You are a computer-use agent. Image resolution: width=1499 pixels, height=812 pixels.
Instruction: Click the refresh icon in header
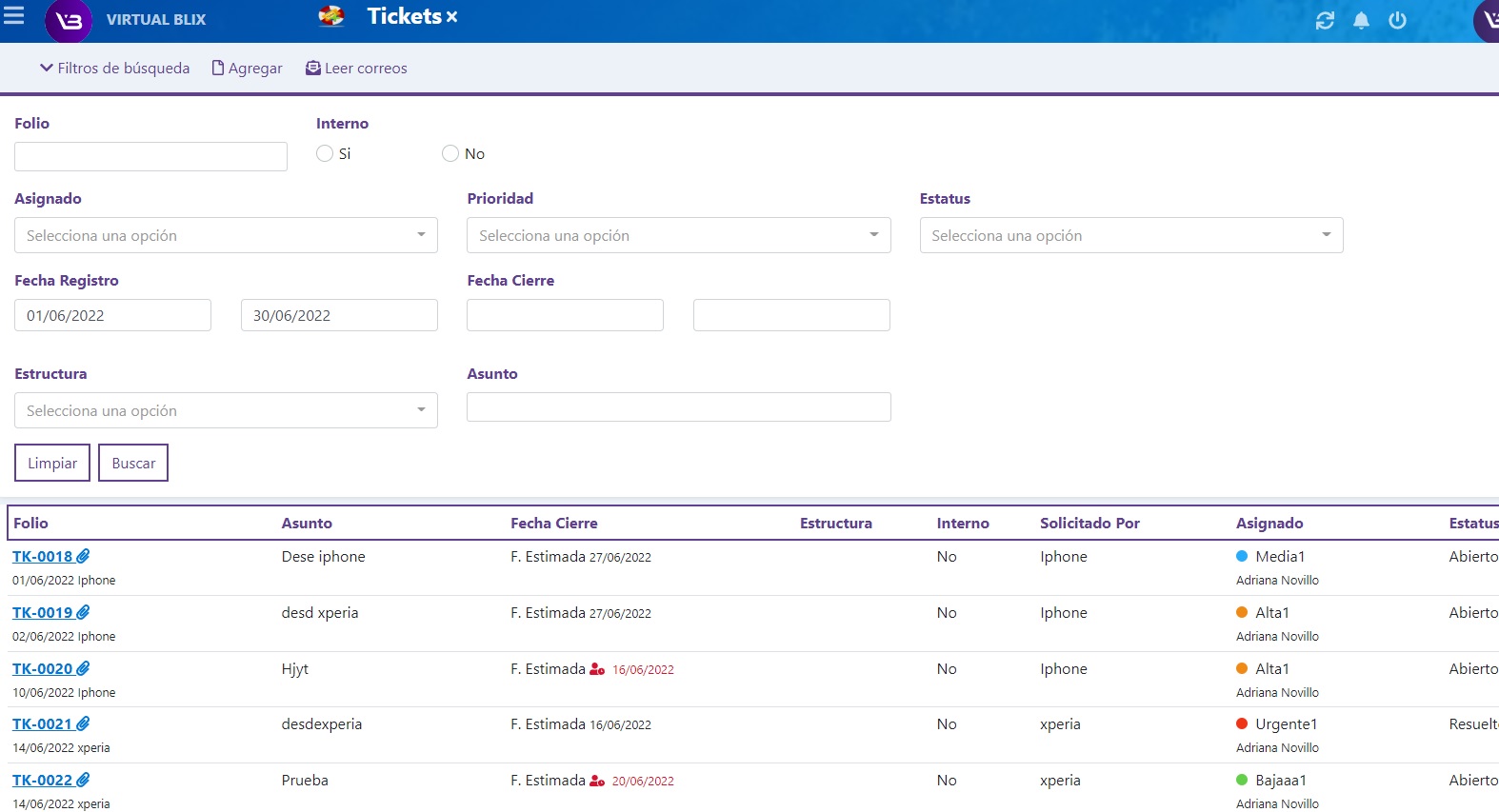tap(1325, 21)
